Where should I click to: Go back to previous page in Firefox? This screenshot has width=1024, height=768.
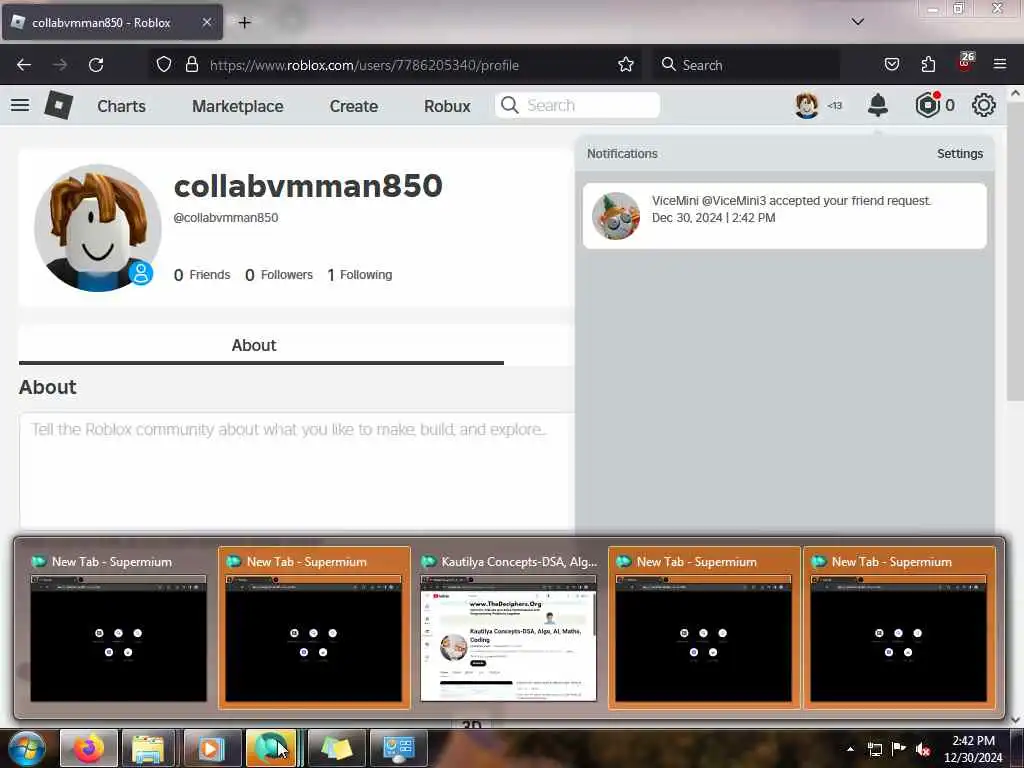point(24,65)
